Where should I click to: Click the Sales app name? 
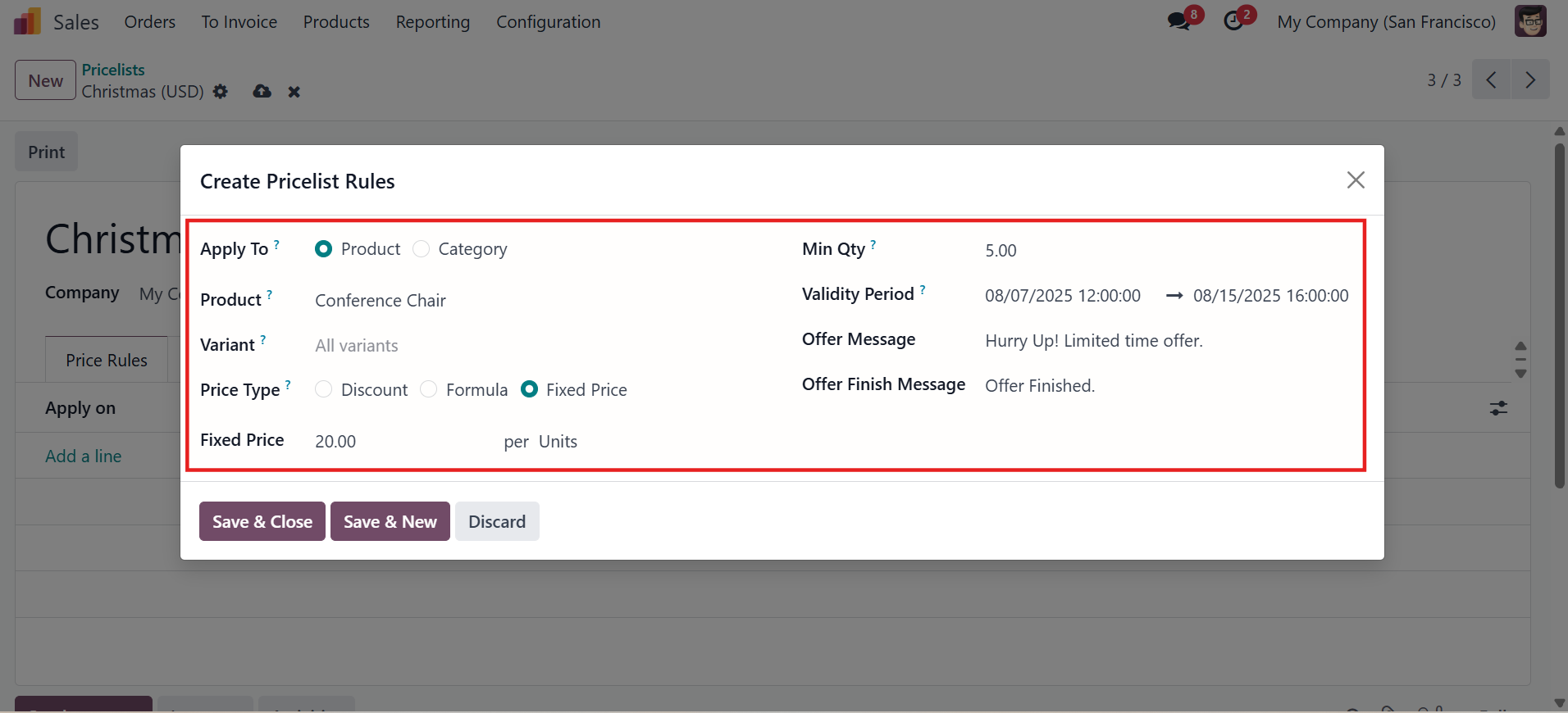pyautogui.click(x=76, y=22)
